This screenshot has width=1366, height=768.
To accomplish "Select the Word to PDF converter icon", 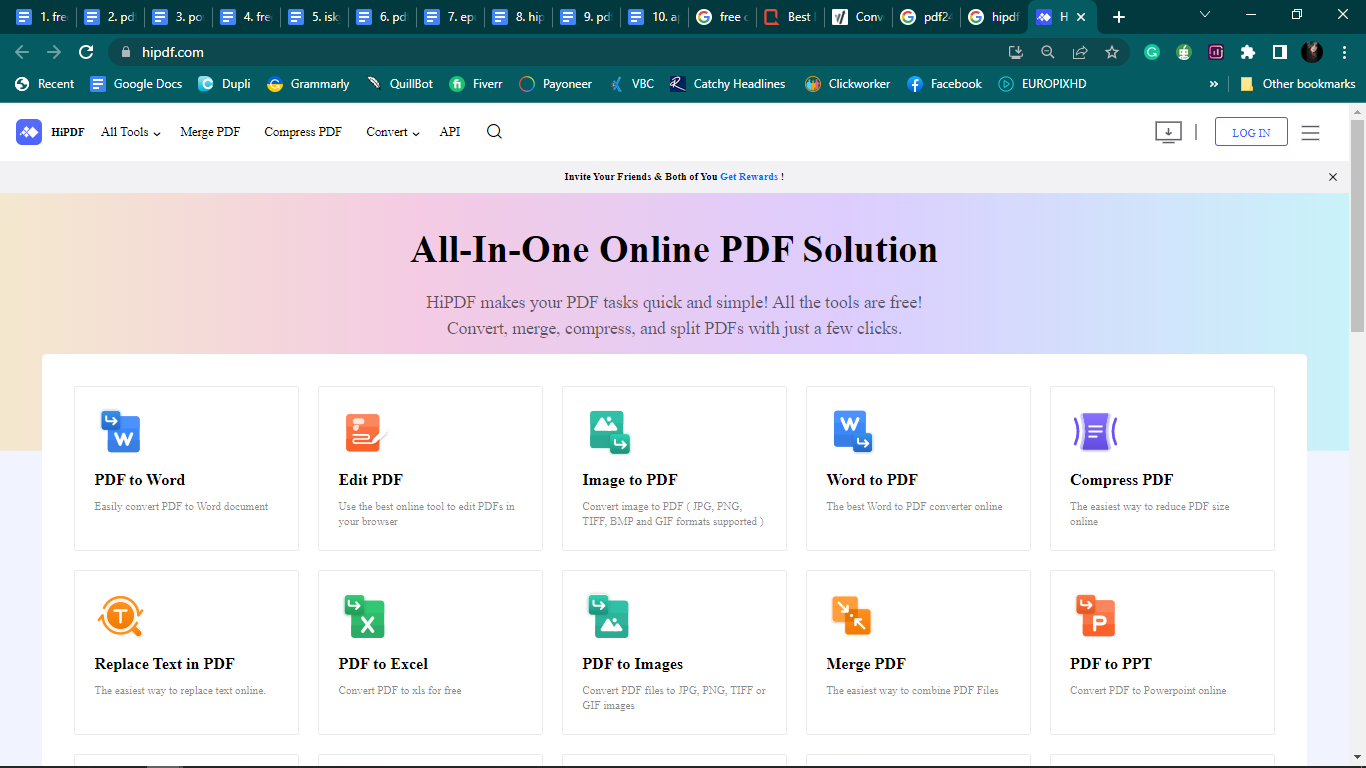I will click(x=851, y=431).
